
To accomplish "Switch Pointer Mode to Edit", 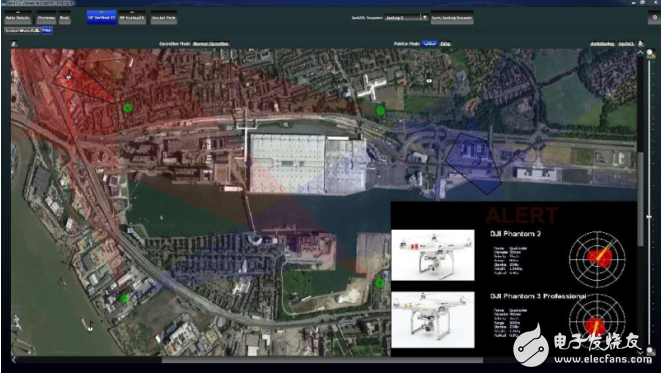I will click(x=445, y=43).
